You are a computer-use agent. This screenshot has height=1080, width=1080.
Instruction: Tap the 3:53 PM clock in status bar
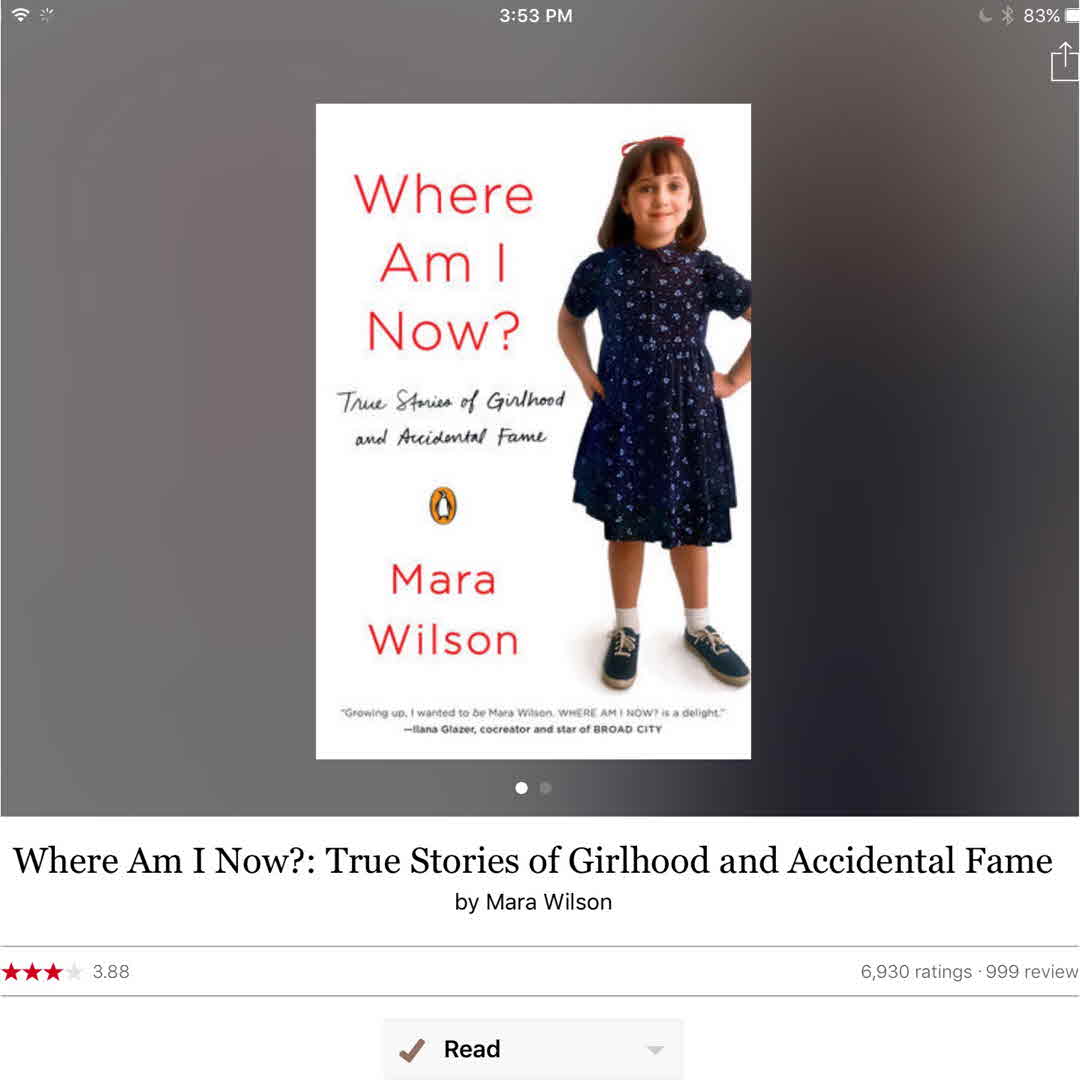(536, 15)
